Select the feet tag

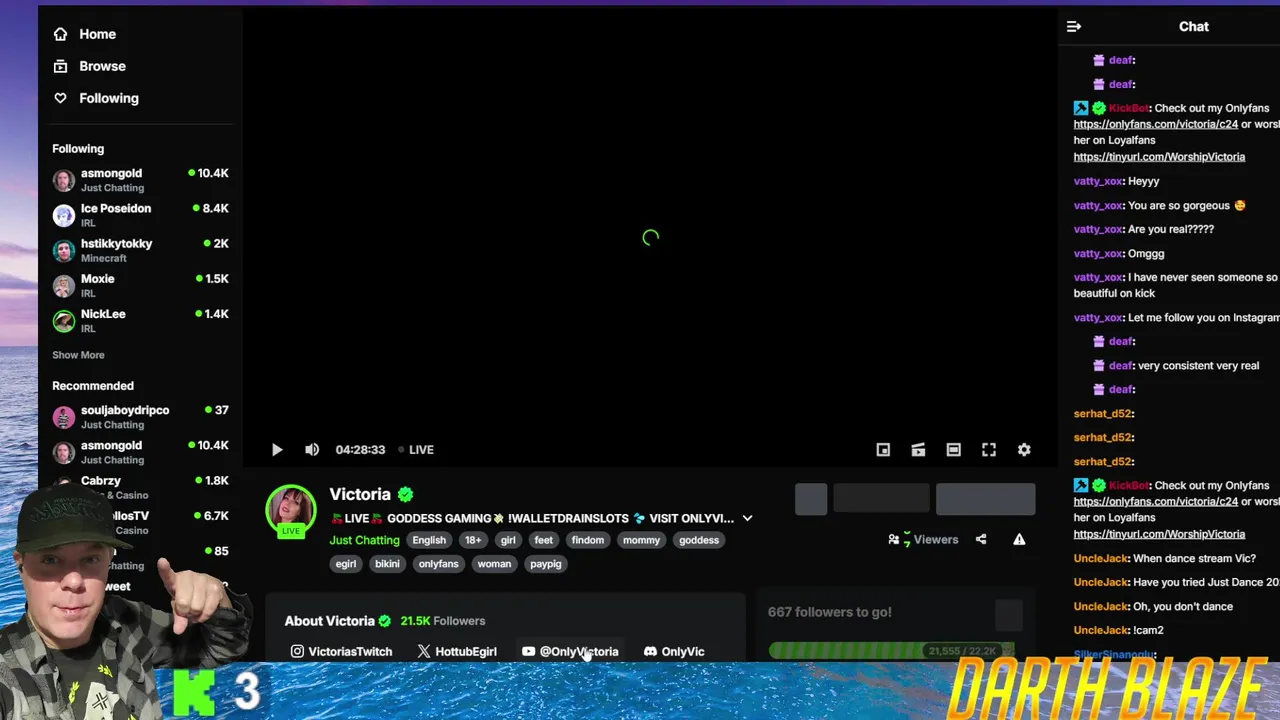543,540
